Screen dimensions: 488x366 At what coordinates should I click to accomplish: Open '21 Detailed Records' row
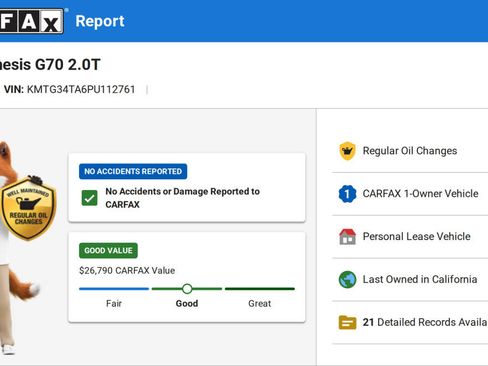[x=410, y=322]
